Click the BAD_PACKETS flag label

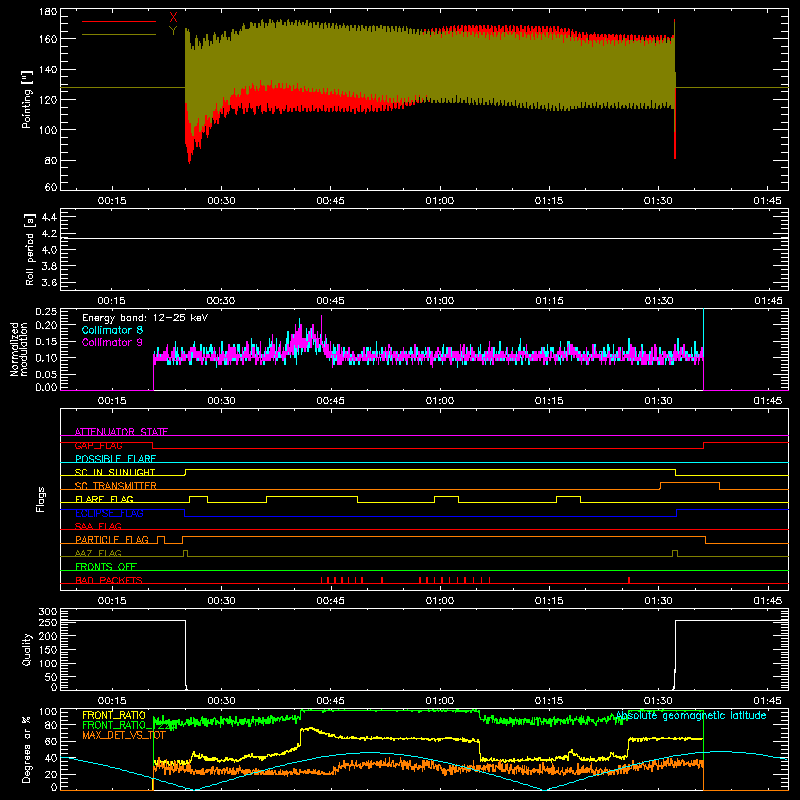pos(109,580)
